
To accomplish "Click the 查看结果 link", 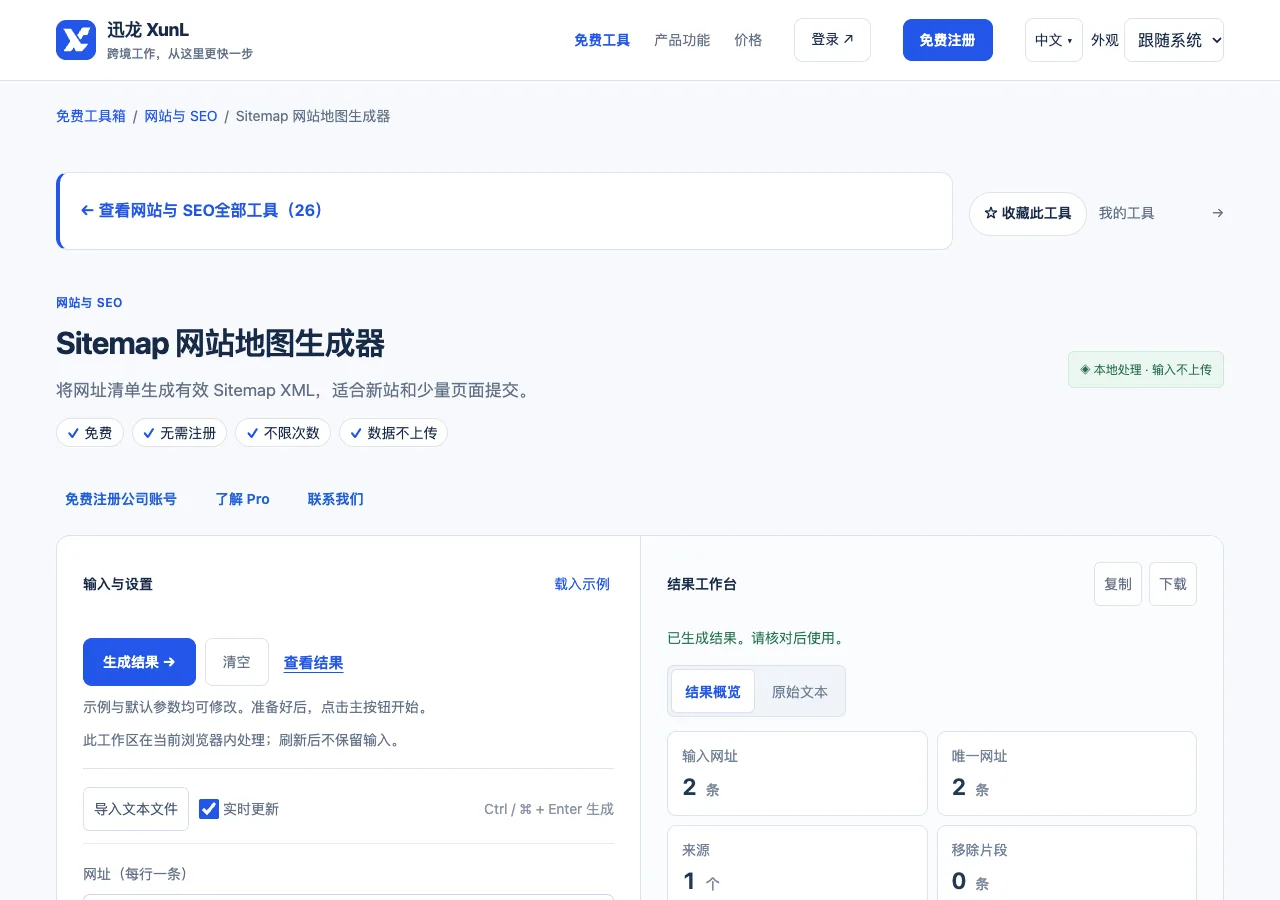I will click(x=314, y=662).
